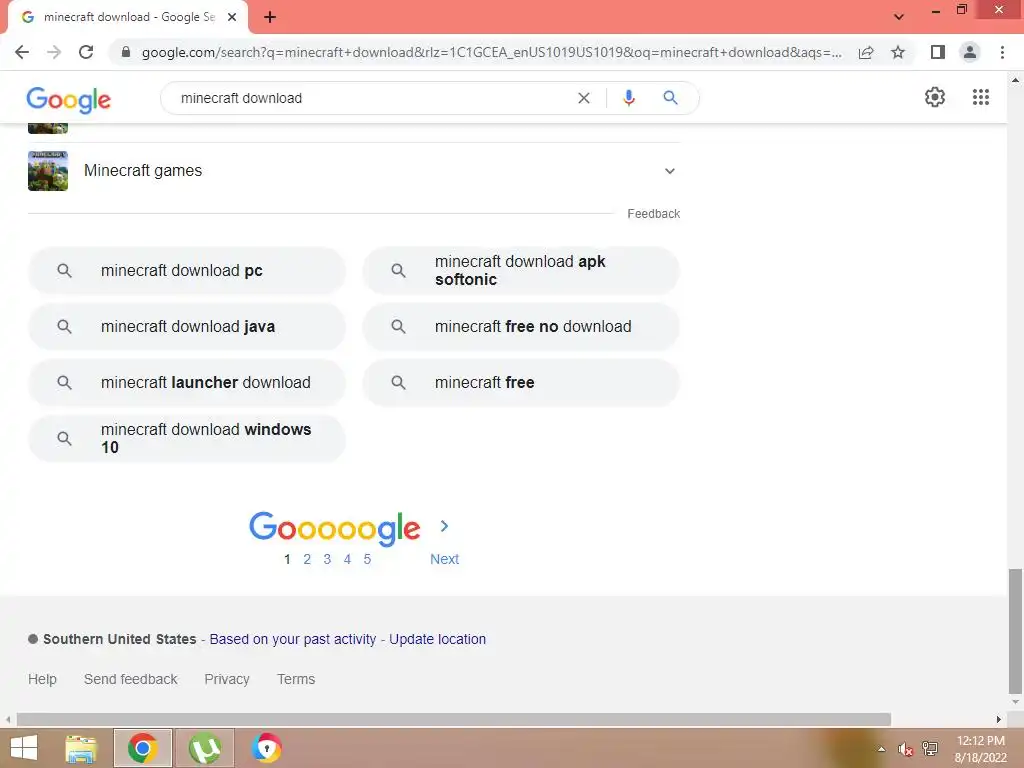Search minecraft launcher download suggestion
Image resolution: width=1024 pixels, height=768 pixels.
coord(187,383)
